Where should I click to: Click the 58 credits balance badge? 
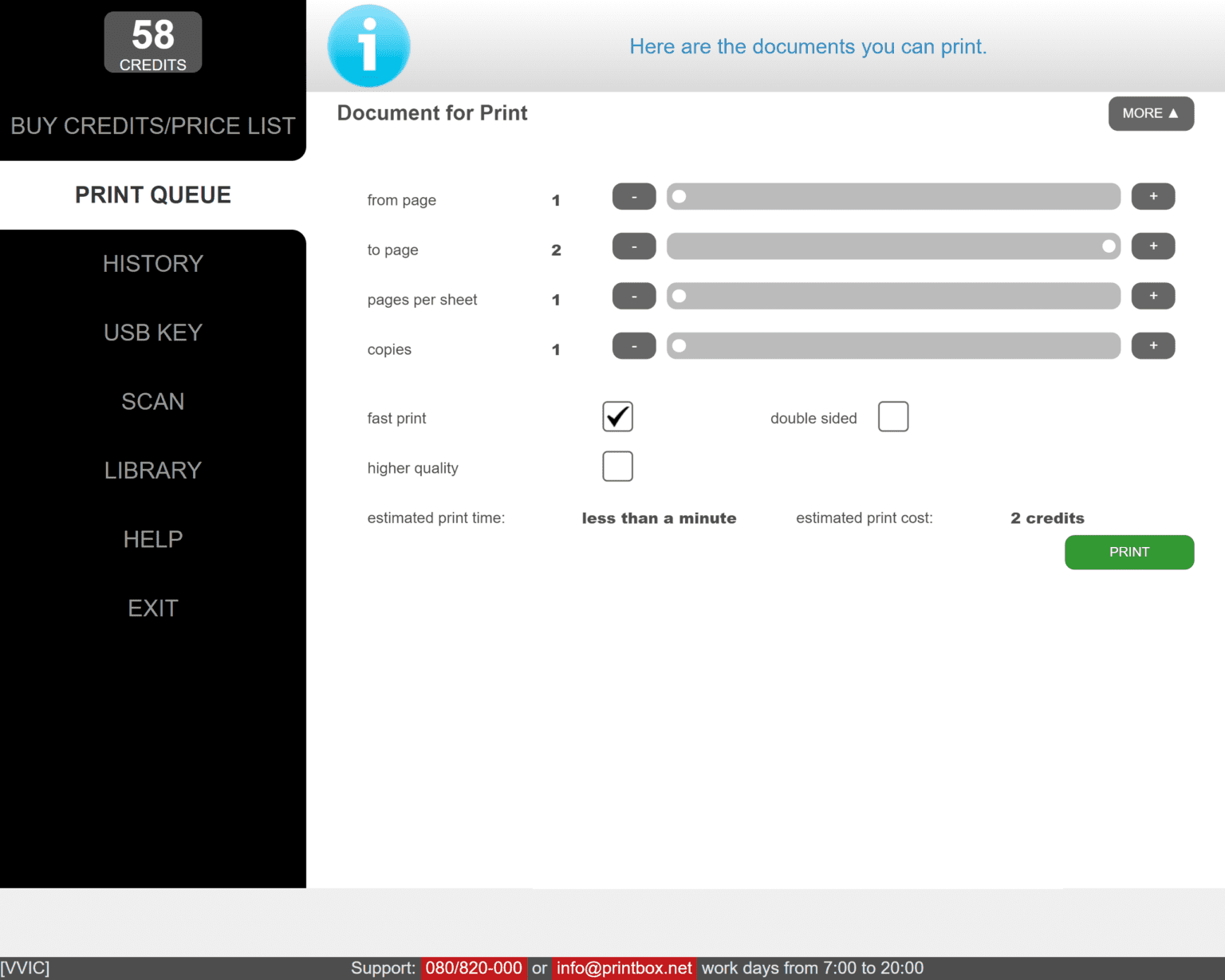[x=152, y=43]
